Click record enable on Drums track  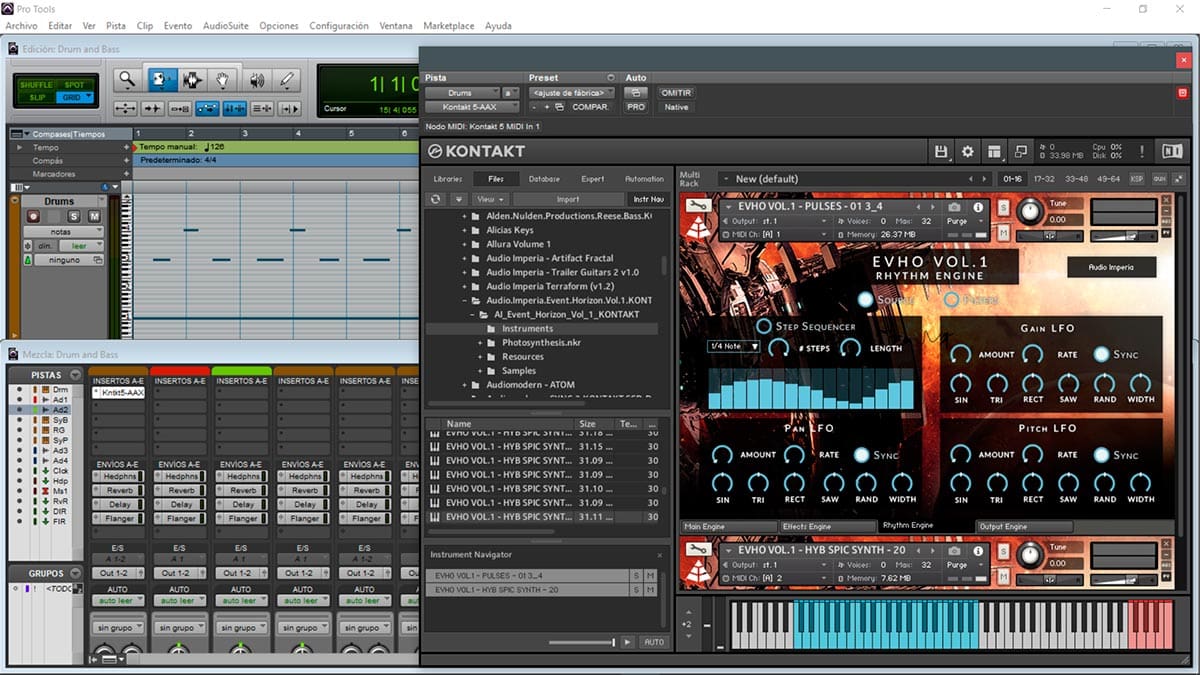(x=33, y=216)
